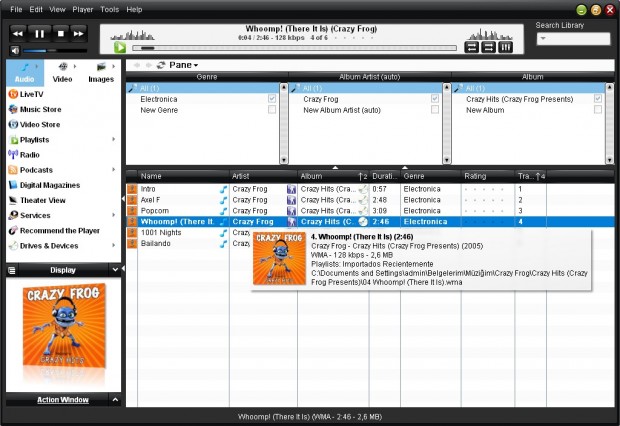Mute the speaker volume icon

coord(15,50)
